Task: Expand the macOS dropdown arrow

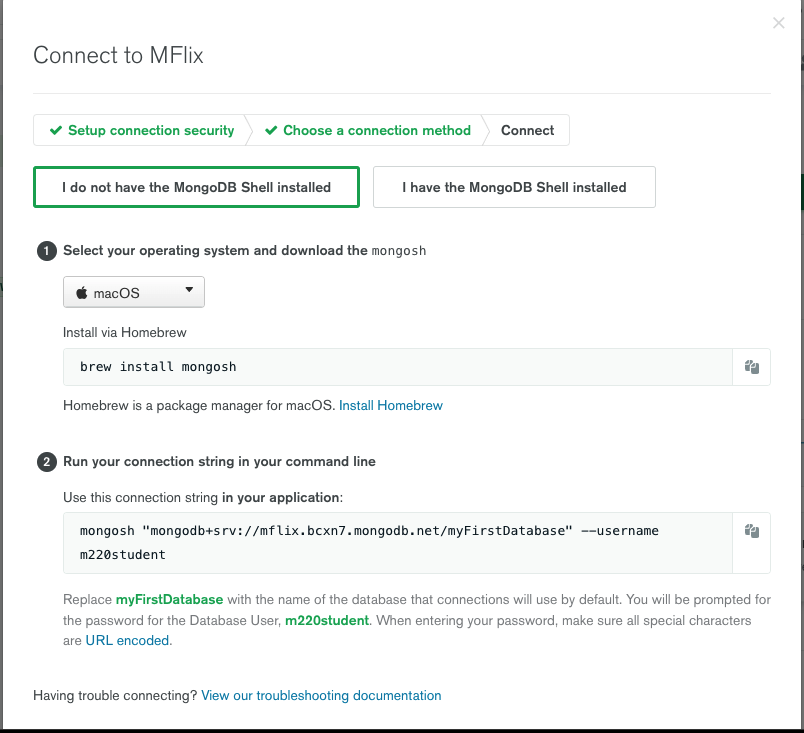Action: [189, 292]
